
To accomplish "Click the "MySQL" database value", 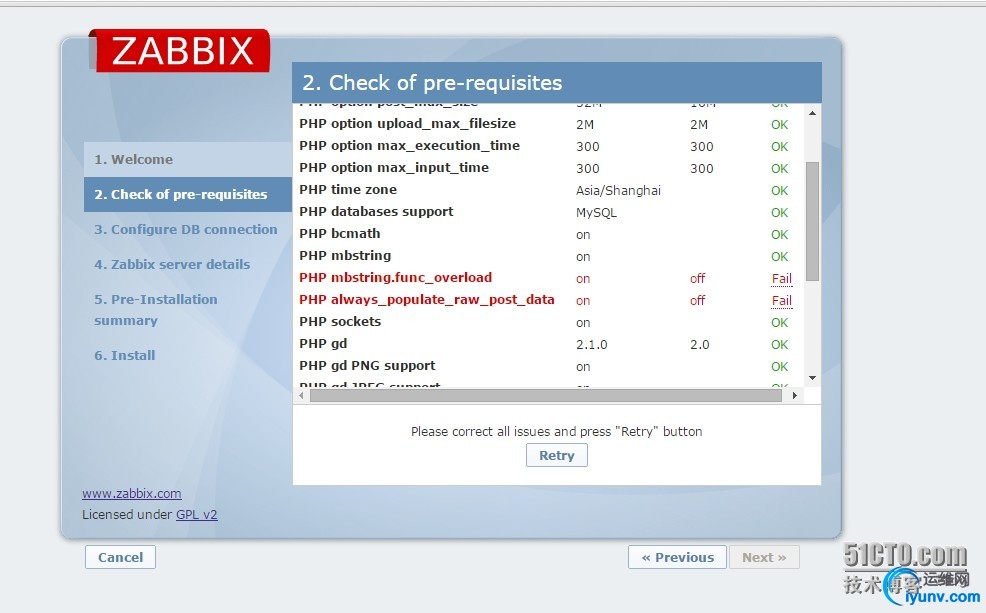I will pyautogui.click(x=596, y=213).
